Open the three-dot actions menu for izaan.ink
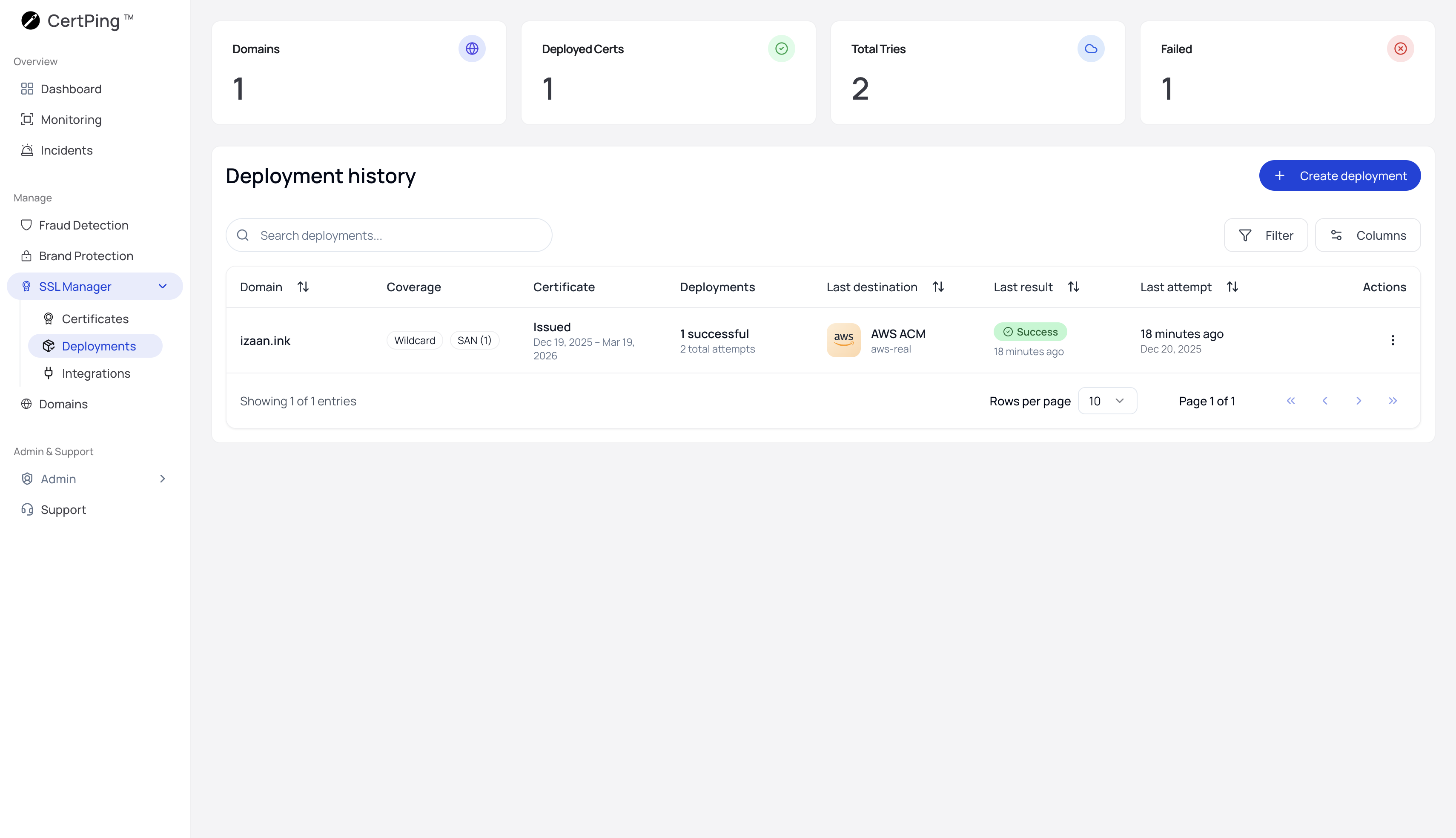Screen dimensions: 1456x838 click(x=1392, y=340)
